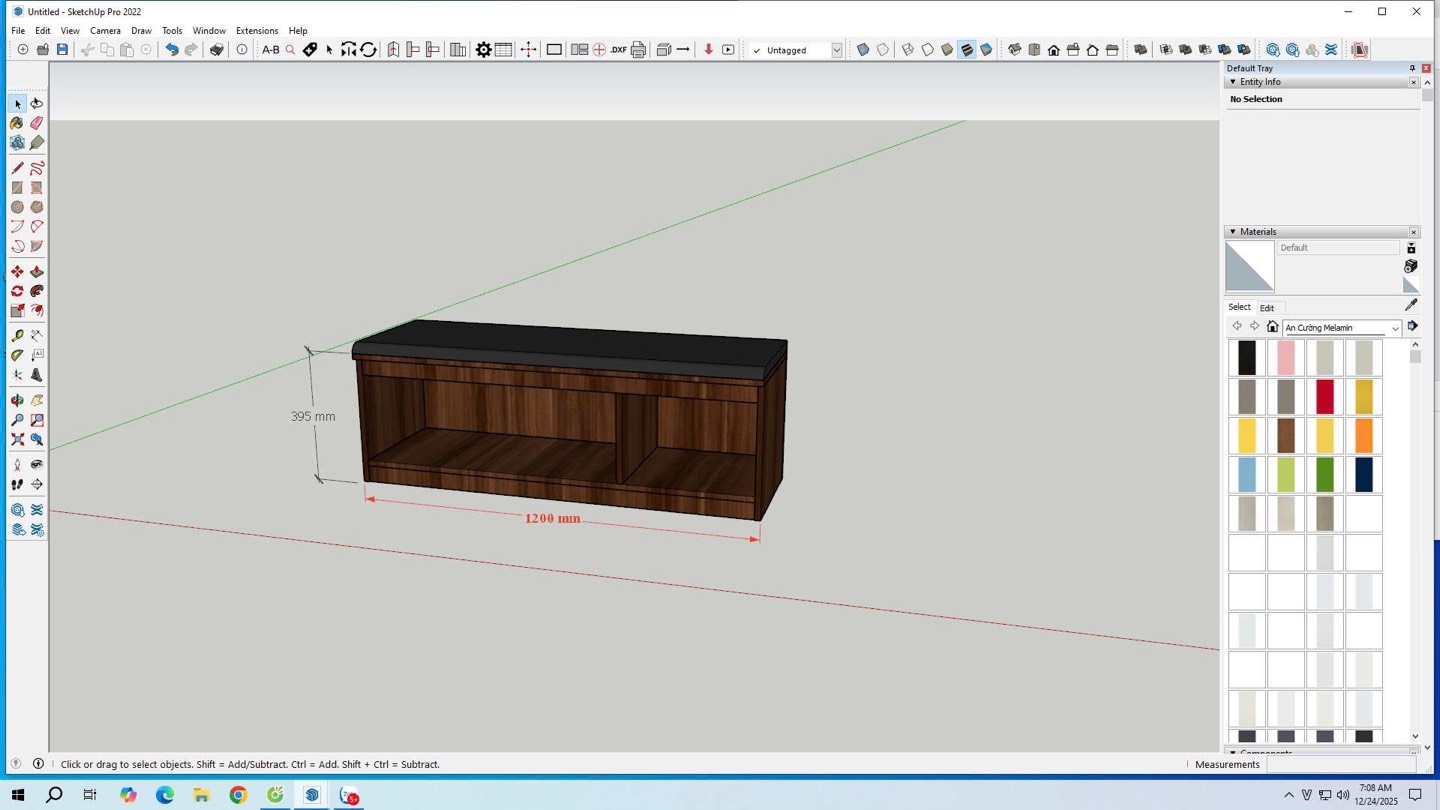1440x810 pixels.
Task: Enable Shaded face style
Action: (x=947, y=50)
